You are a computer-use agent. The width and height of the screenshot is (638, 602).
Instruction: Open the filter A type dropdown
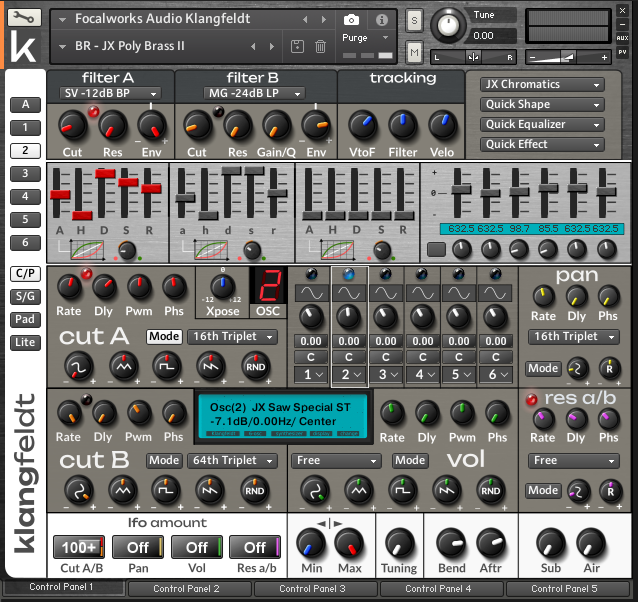pyautogui.click(x=111, y=93)
